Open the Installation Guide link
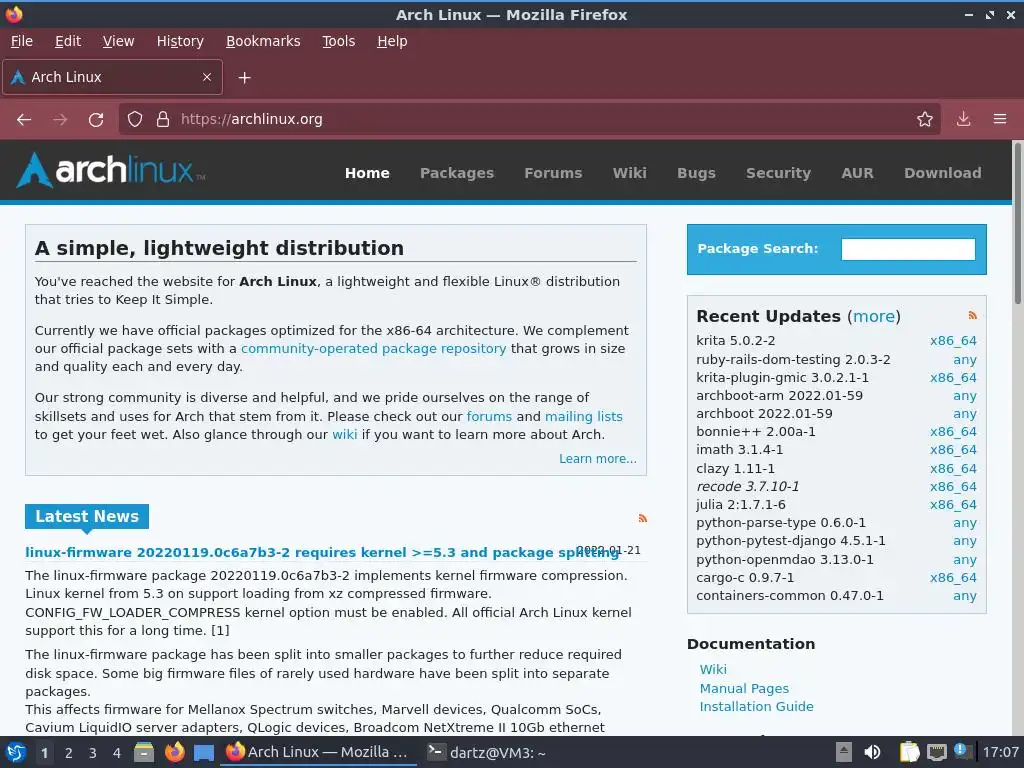 coord(756,707)
